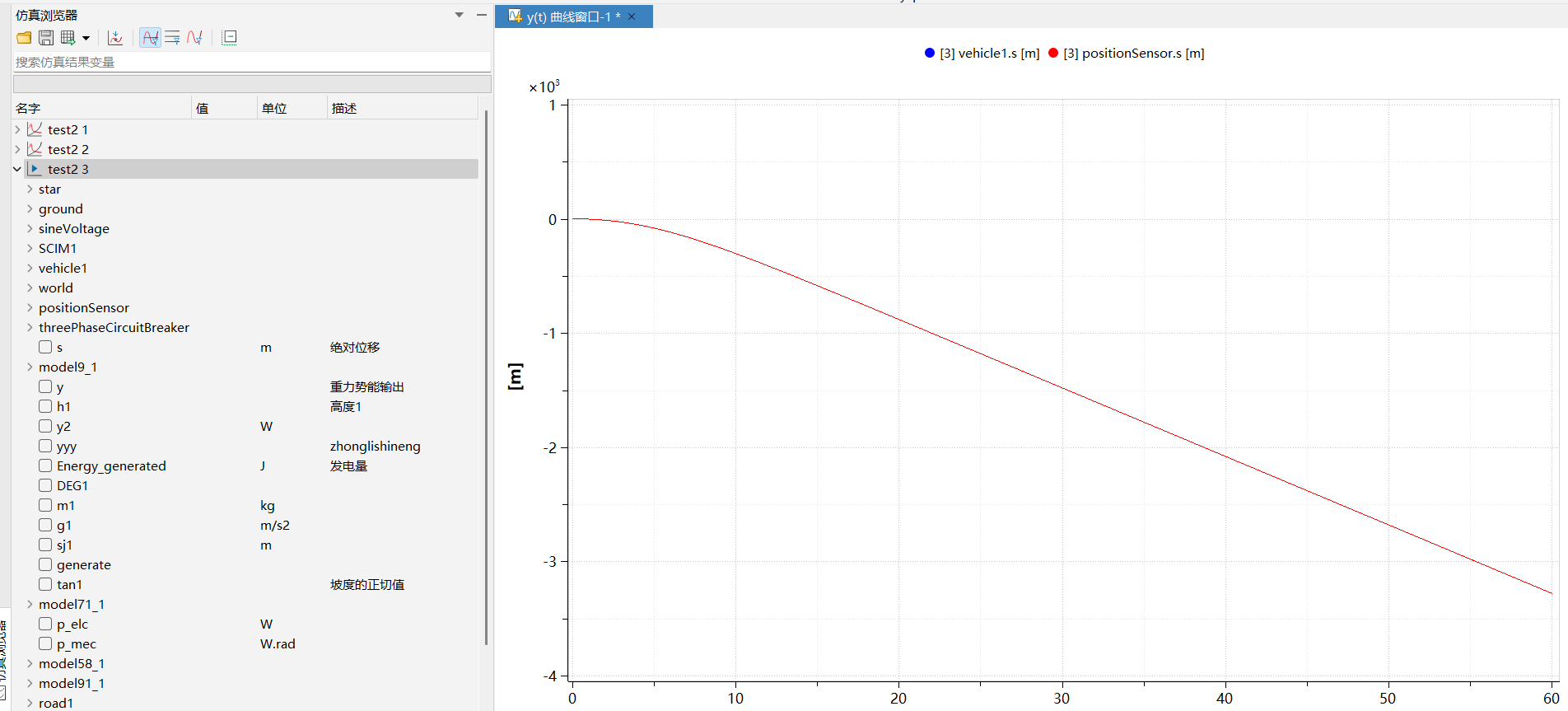Check the g1 variable checkbox
1568x711 pixels.
45,525
